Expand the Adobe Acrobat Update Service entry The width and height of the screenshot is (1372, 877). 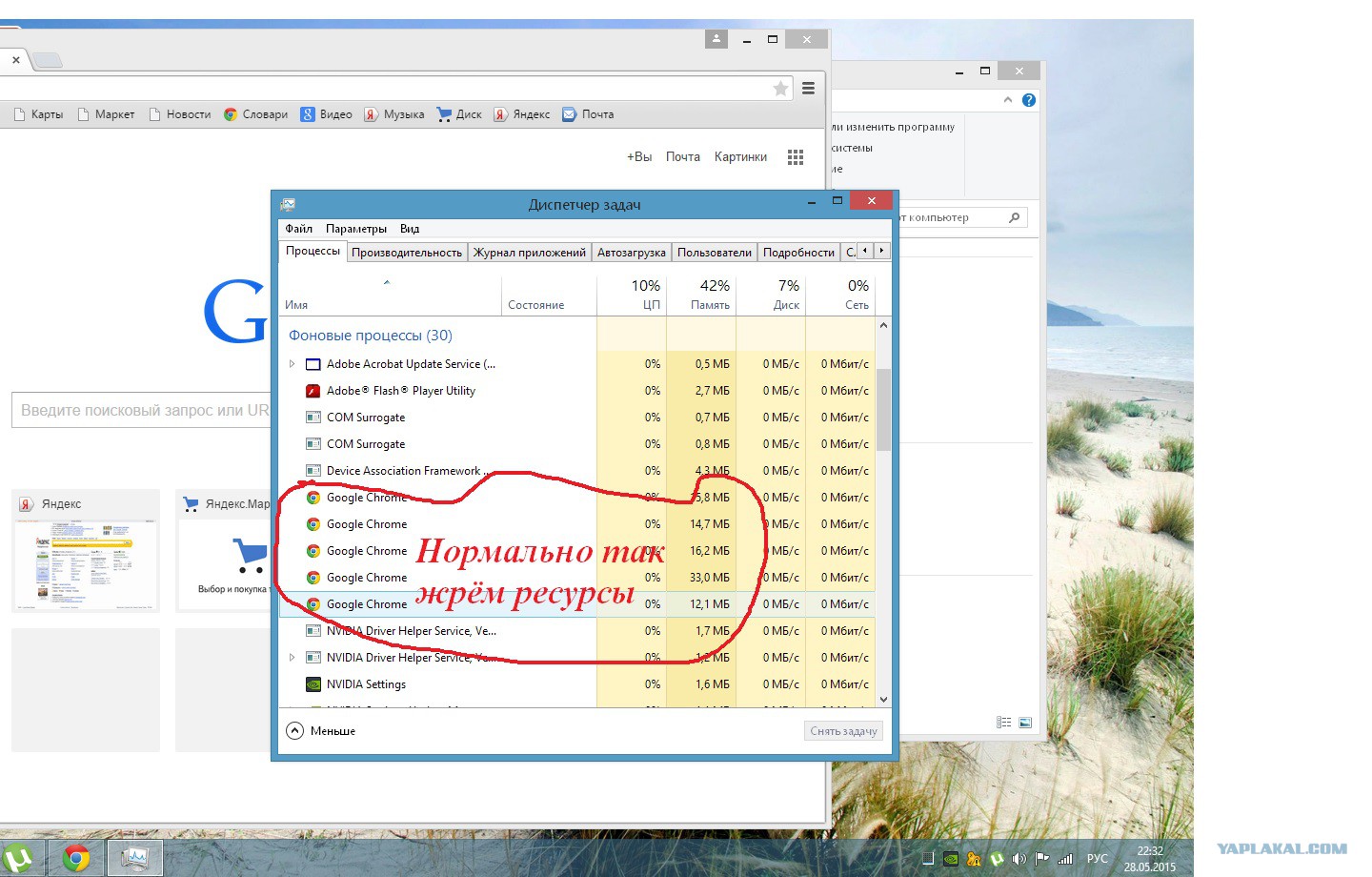(x=293, y=364)
